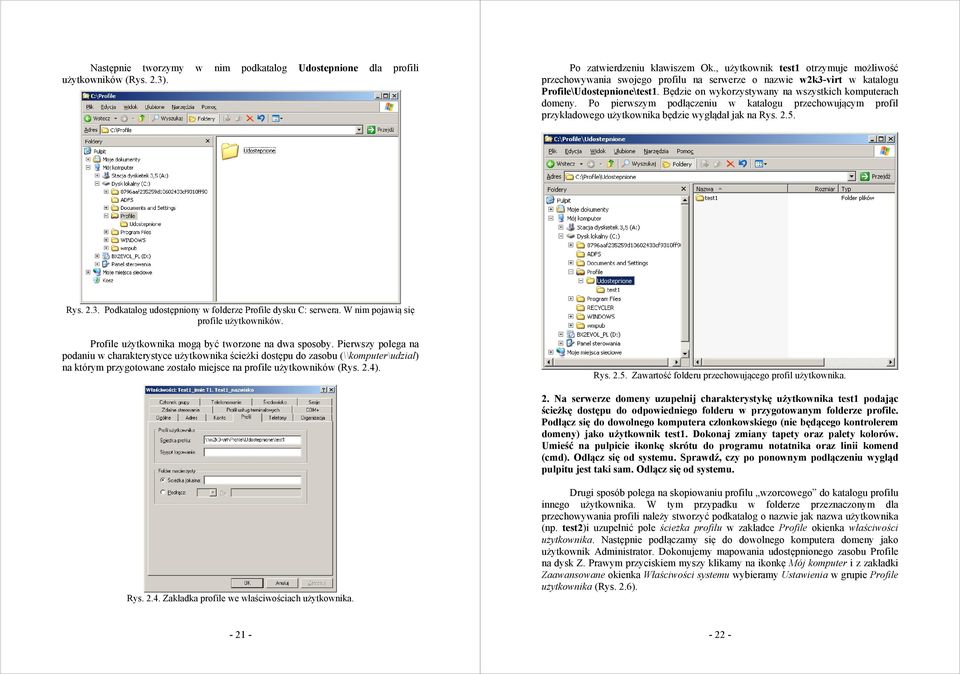This screenshot has width=960, height=674.
Task: Close Foldery pane in C:\Profile window
Action: 208,141
